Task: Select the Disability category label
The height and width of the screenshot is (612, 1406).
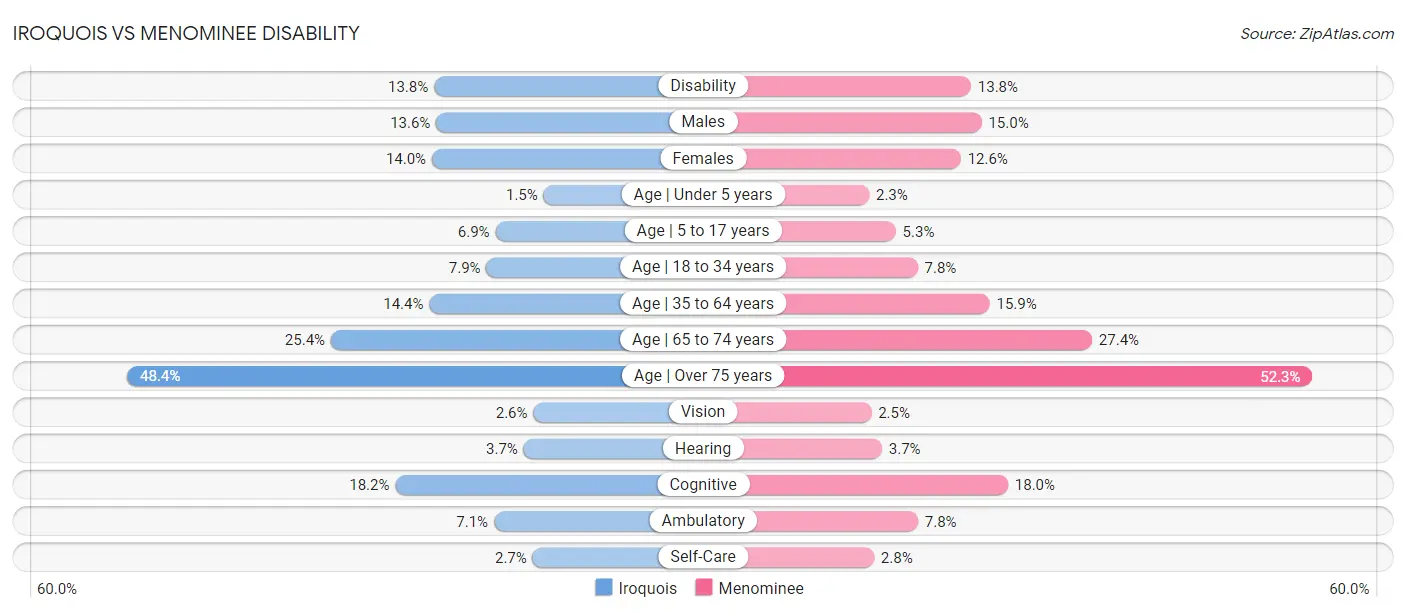Action: click(x=703, y=86)
